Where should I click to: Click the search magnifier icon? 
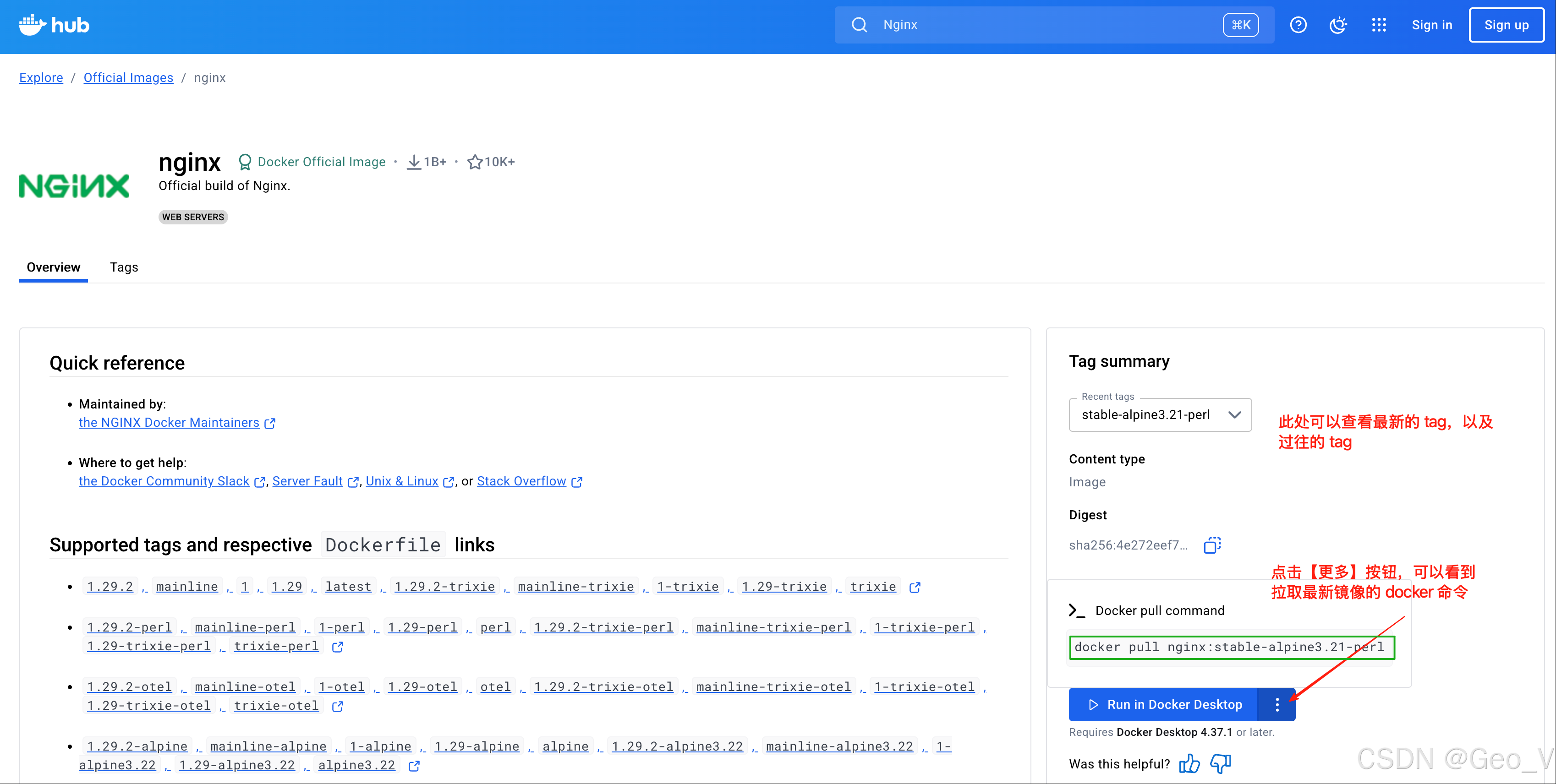click(859, 25)
